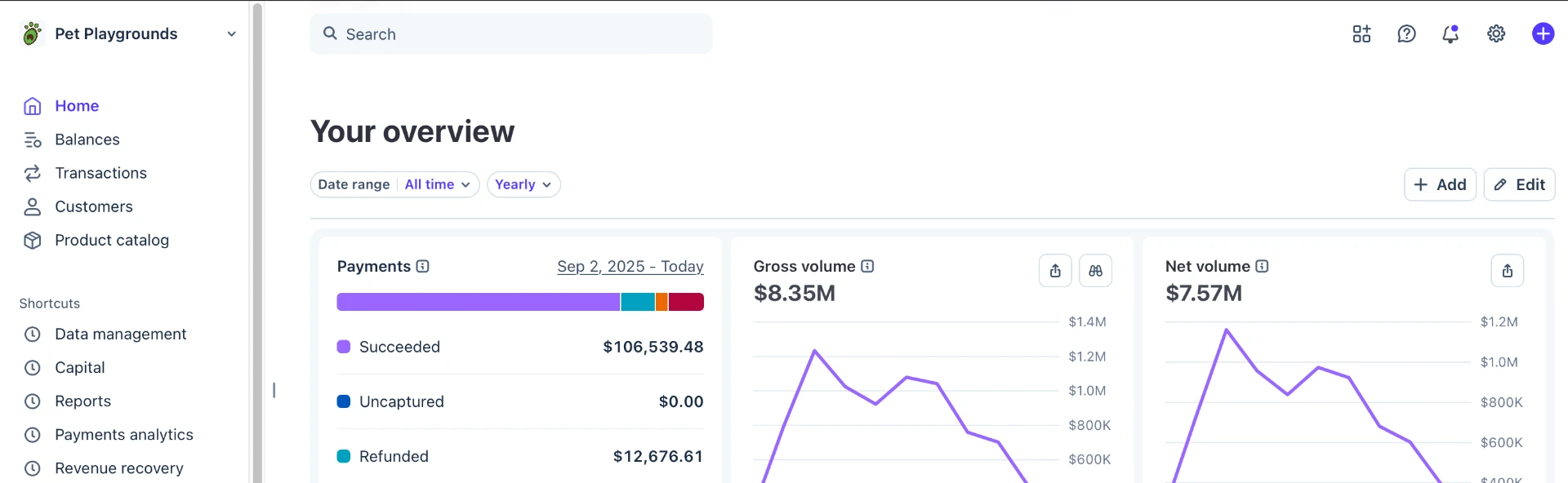The image size is (1568, 483).
Task: Open the notifications bell icon
Action: pos(1450,33)
